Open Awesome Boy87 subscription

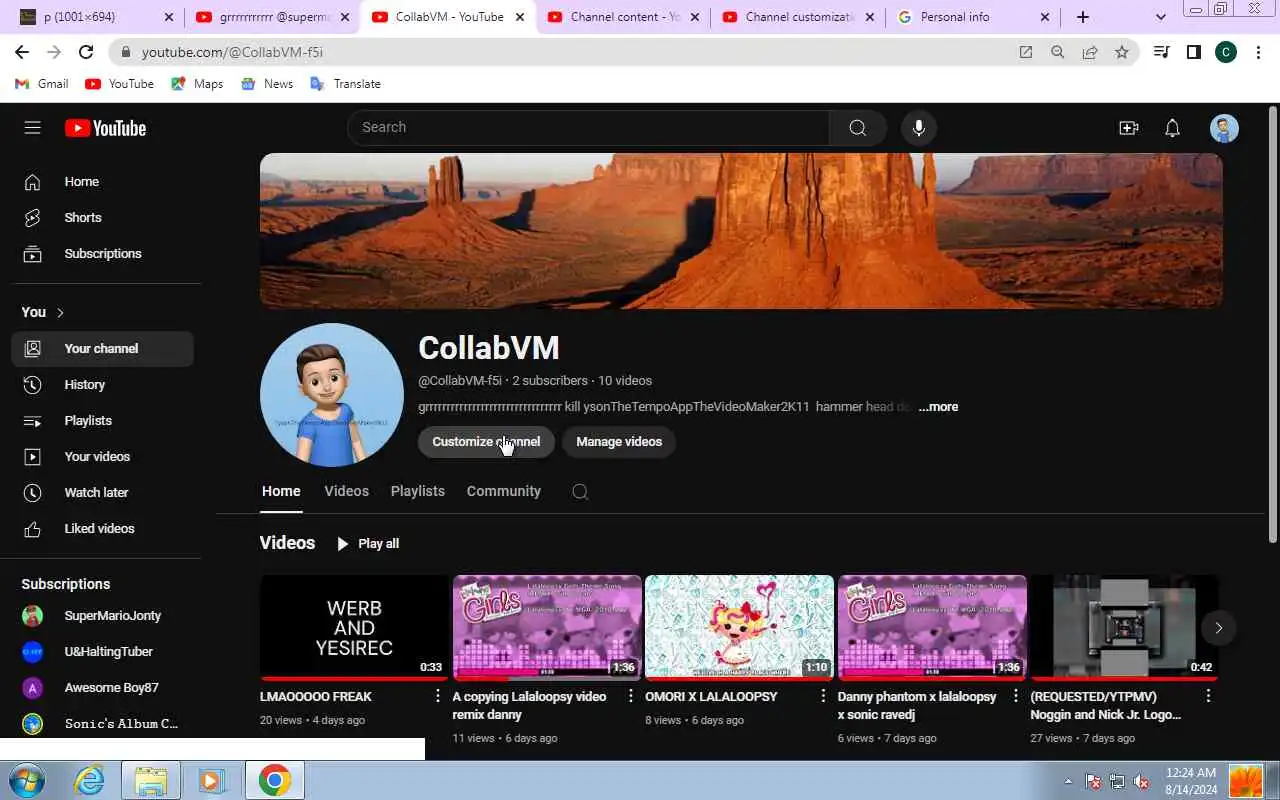click(x=102, y=688)
